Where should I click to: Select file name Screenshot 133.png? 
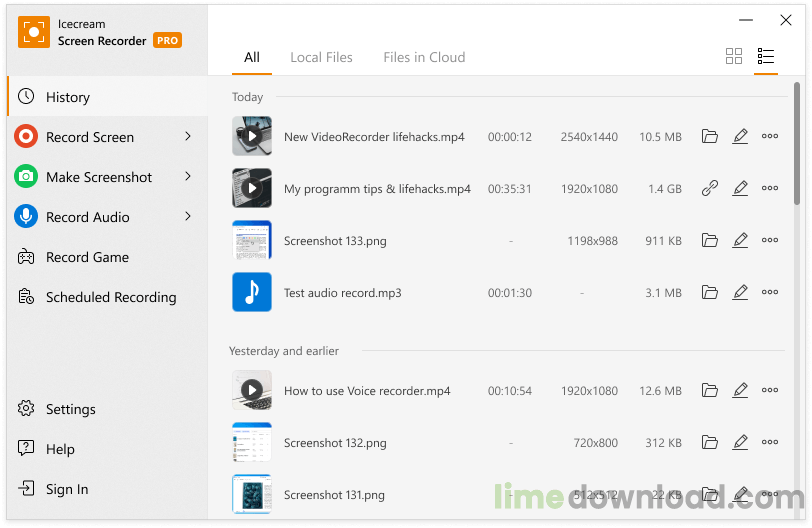(x=335, y=241)
